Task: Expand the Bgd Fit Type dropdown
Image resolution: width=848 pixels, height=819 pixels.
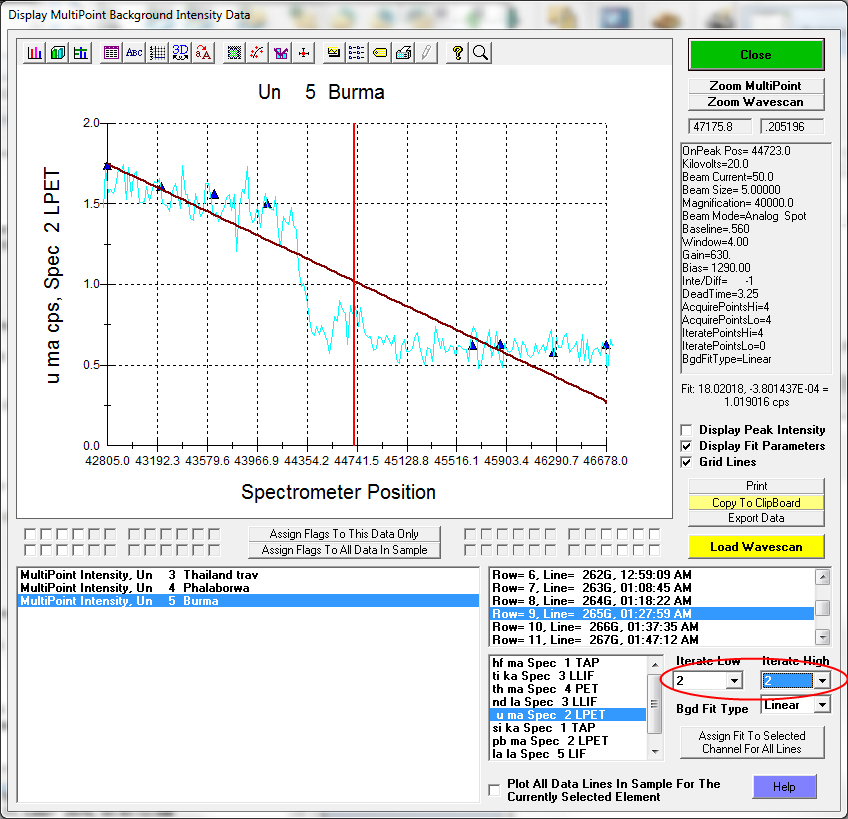Action: pos(821,705)
